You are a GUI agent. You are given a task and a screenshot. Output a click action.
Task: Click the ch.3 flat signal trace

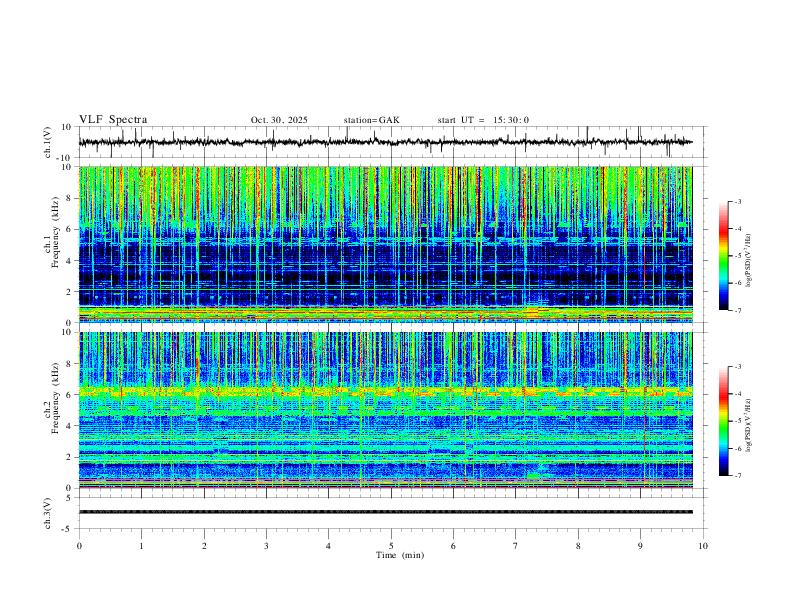click(x=385, y=512)
